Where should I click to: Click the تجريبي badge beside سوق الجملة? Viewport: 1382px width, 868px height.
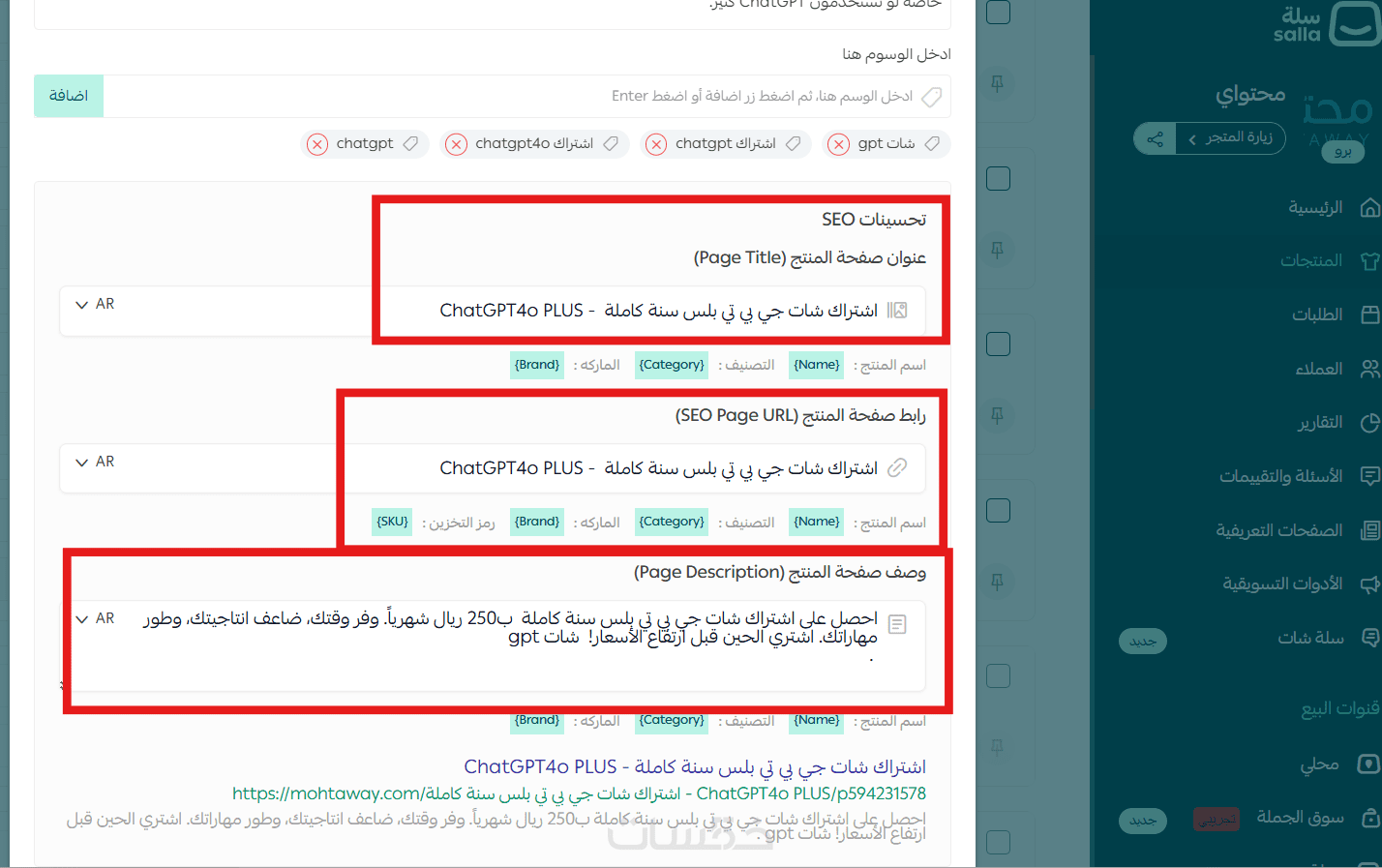tap(1217, 820)
